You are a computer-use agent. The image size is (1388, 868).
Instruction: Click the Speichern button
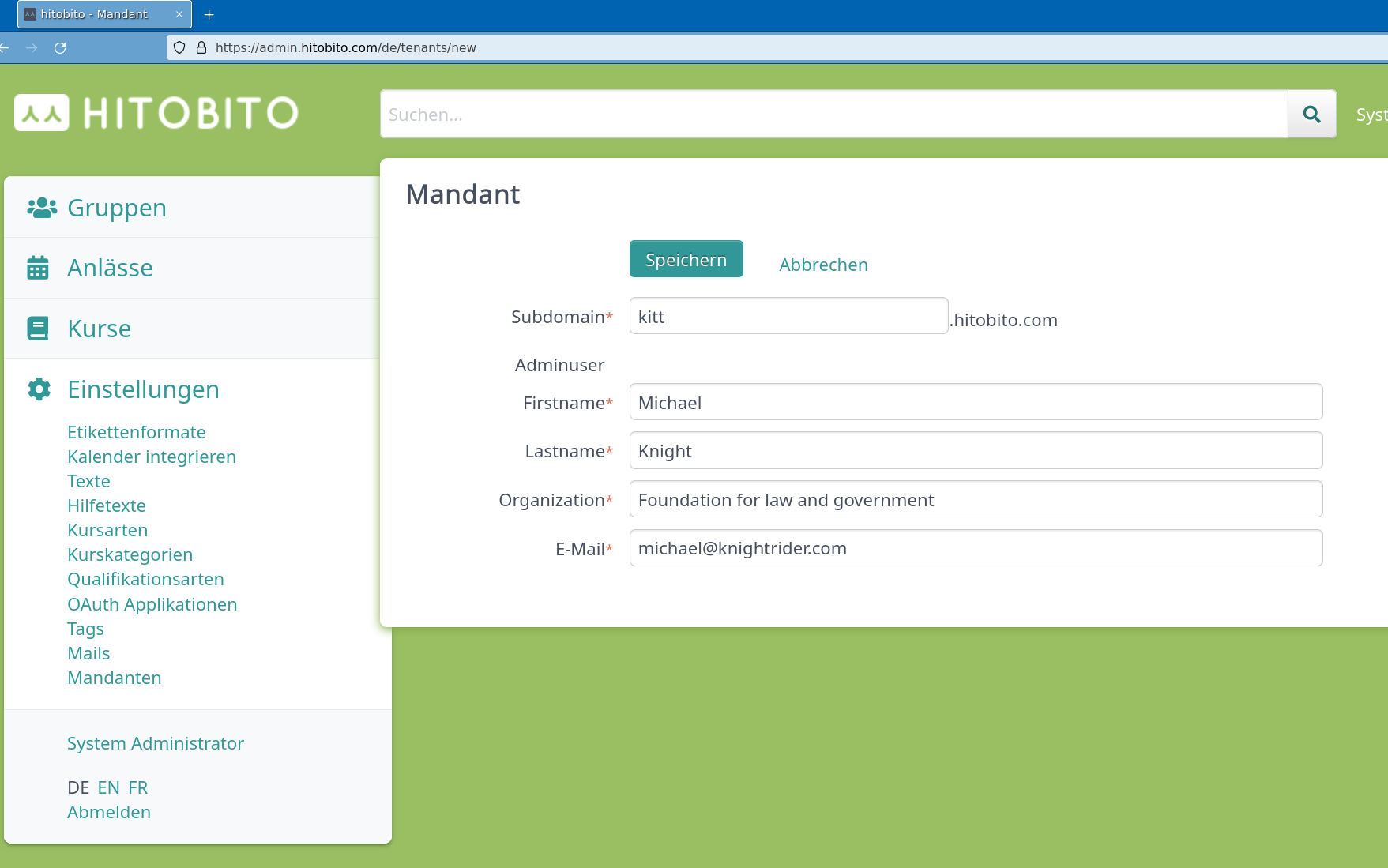click(686, 258)
